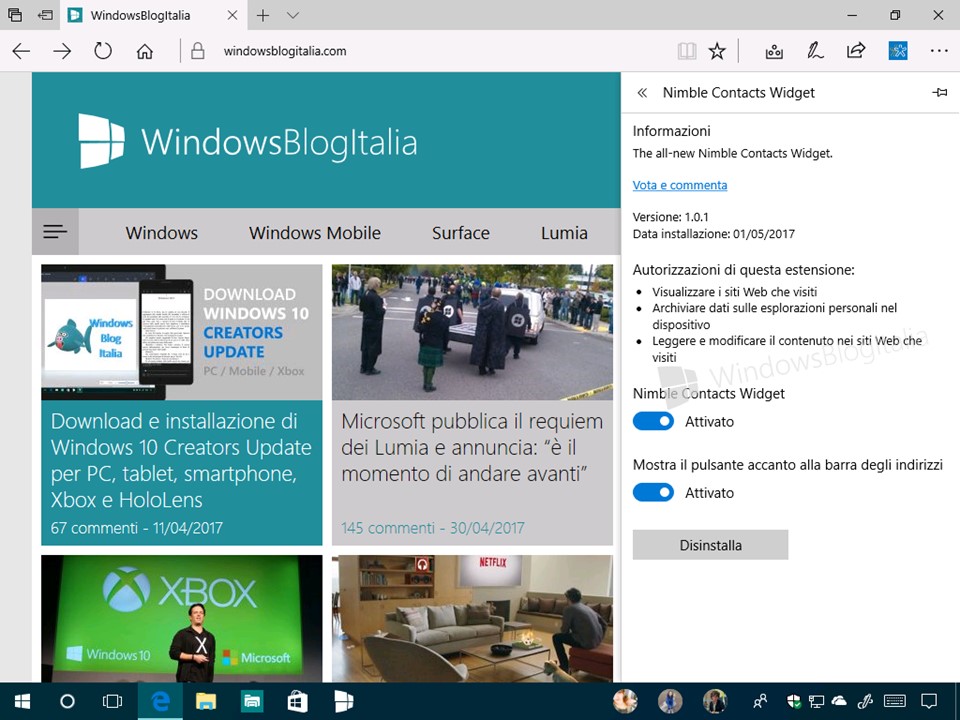The image size is (960, 720).
Task: Open the Lumia menu item
Action: click(x=564, y=233)
